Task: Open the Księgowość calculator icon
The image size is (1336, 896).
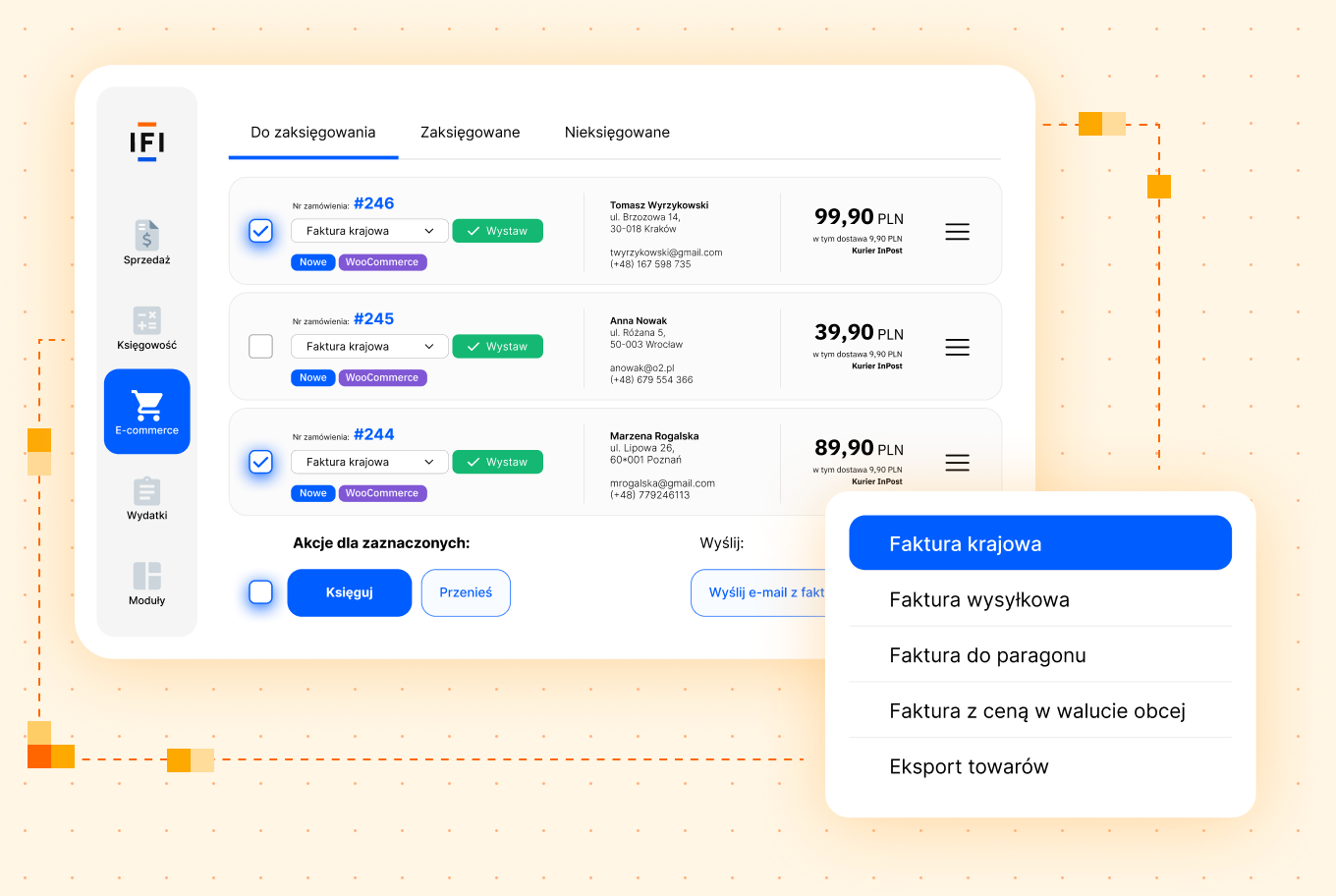Action: click(x=146, y=320)
